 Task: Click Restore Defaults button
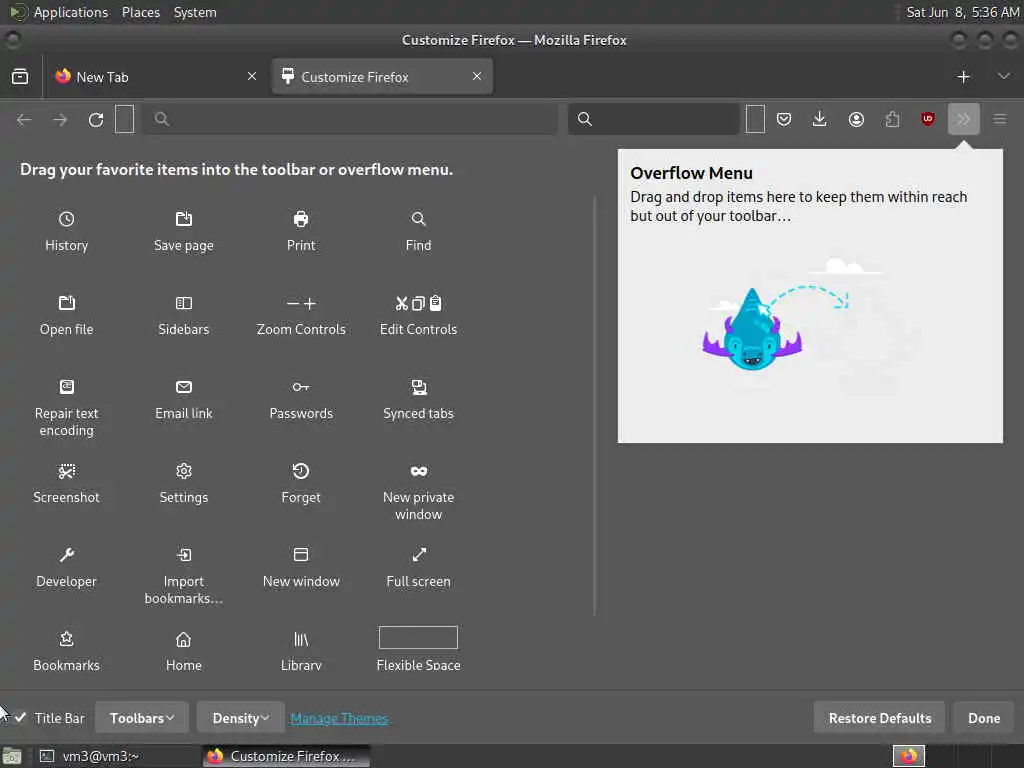pos(879,718)
